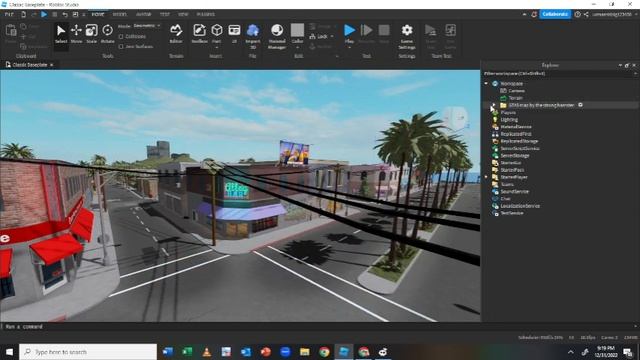Close the Classic Baseplate tab
The height and width of the screenshot is (360, 640).
51,65
